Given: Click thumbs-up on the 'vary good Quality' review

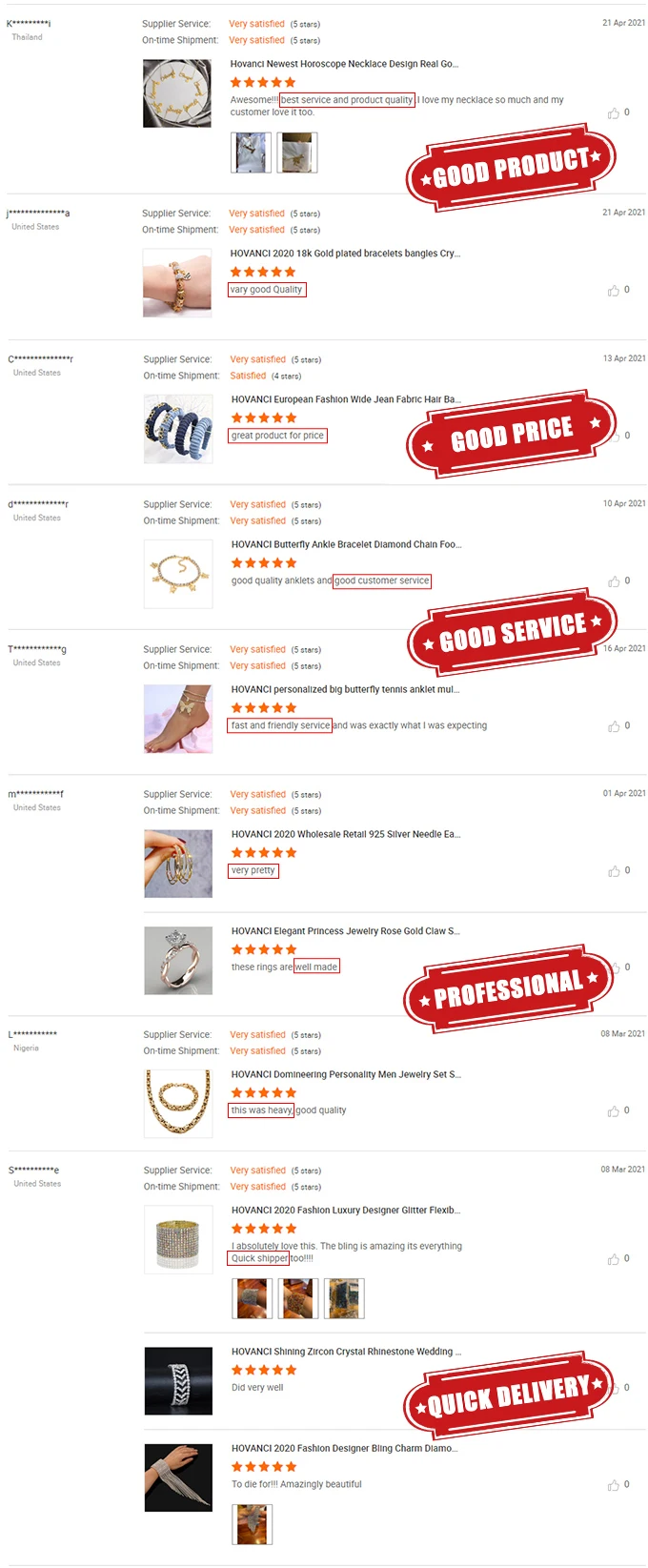Looking at the screenshot, I should click(x=614, y=291).
